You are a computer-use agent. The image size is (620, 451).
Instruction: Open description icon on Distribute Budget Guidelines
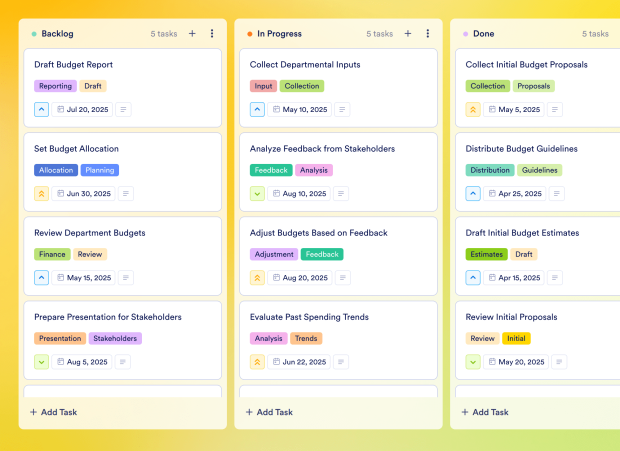click(557, 194)
